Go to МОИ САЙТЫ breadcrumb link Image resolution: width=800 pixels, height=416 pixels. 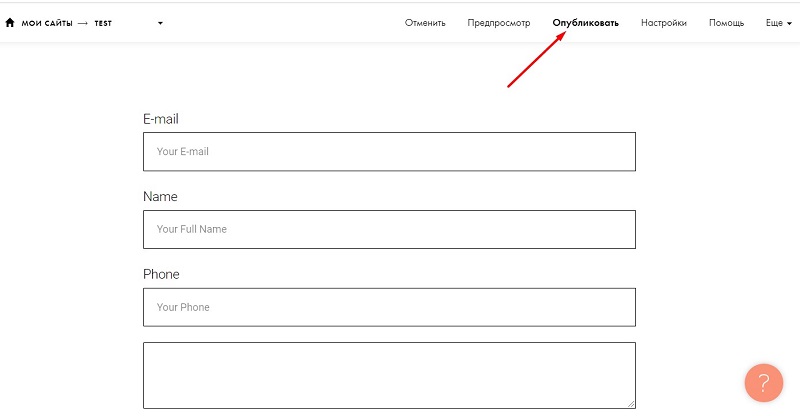coord(47,23)
